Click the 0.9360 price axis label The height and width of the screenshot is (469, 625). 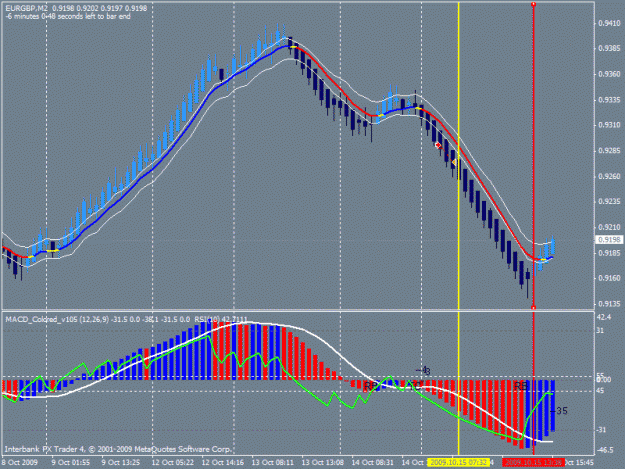(x=609, y=74)
